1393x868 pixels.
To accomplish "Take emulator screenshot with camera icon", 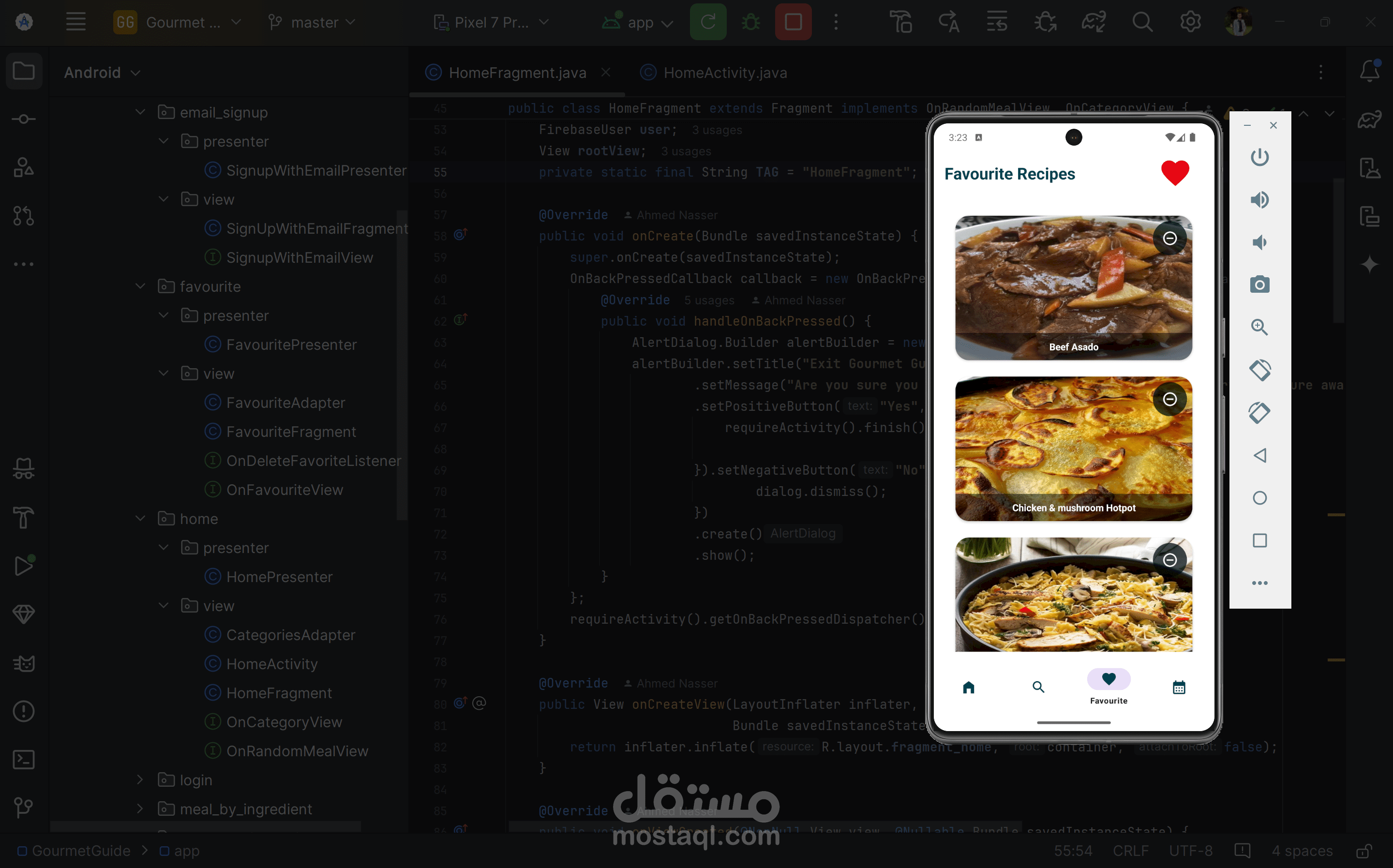I will 1259,285.
